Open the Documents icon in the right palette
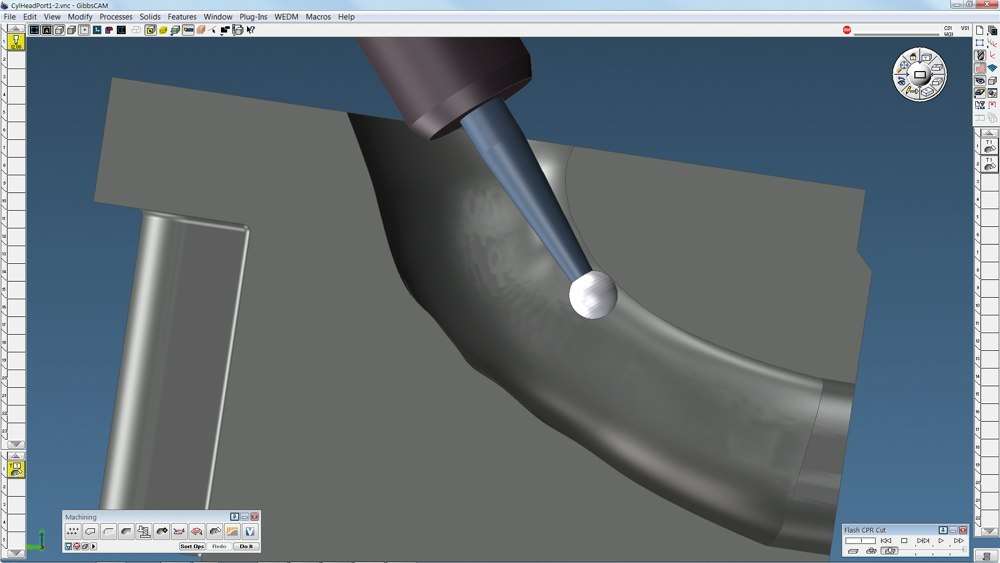The width and height of the screenshot is (1000, 563). tap(992, 31)
